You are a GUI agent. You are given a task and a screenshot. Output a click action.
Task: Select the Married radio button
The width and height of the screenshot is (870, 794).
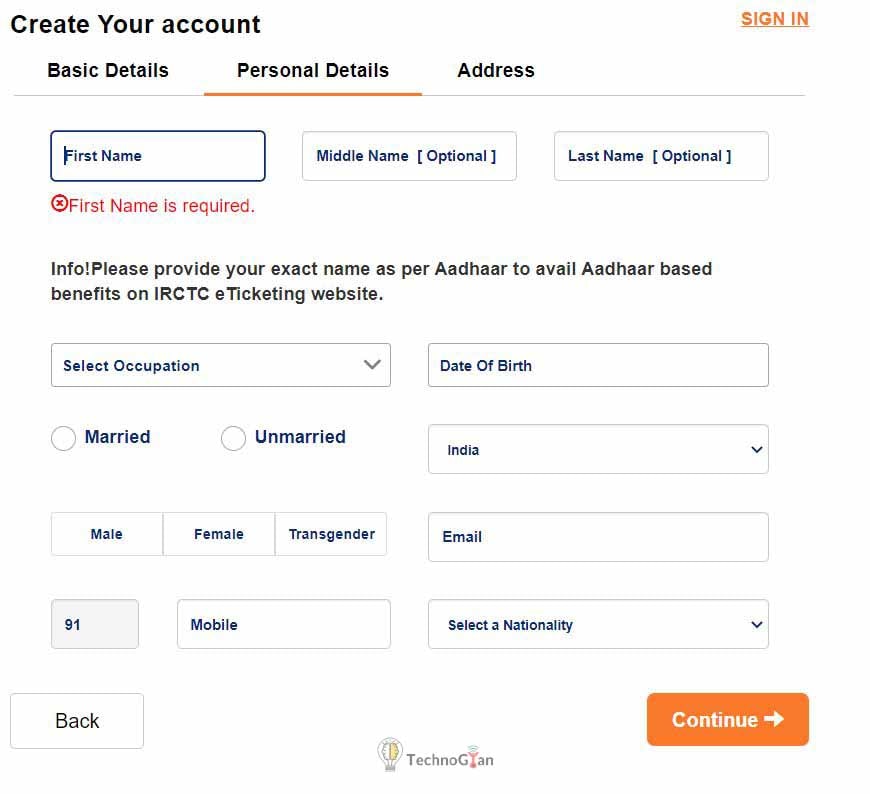click(x=63, y=438)
